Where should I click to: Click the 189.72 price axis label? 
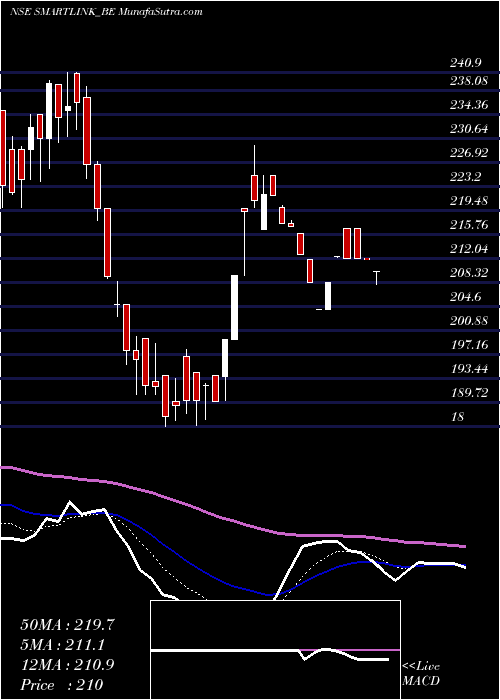click(x=469, y=393)
